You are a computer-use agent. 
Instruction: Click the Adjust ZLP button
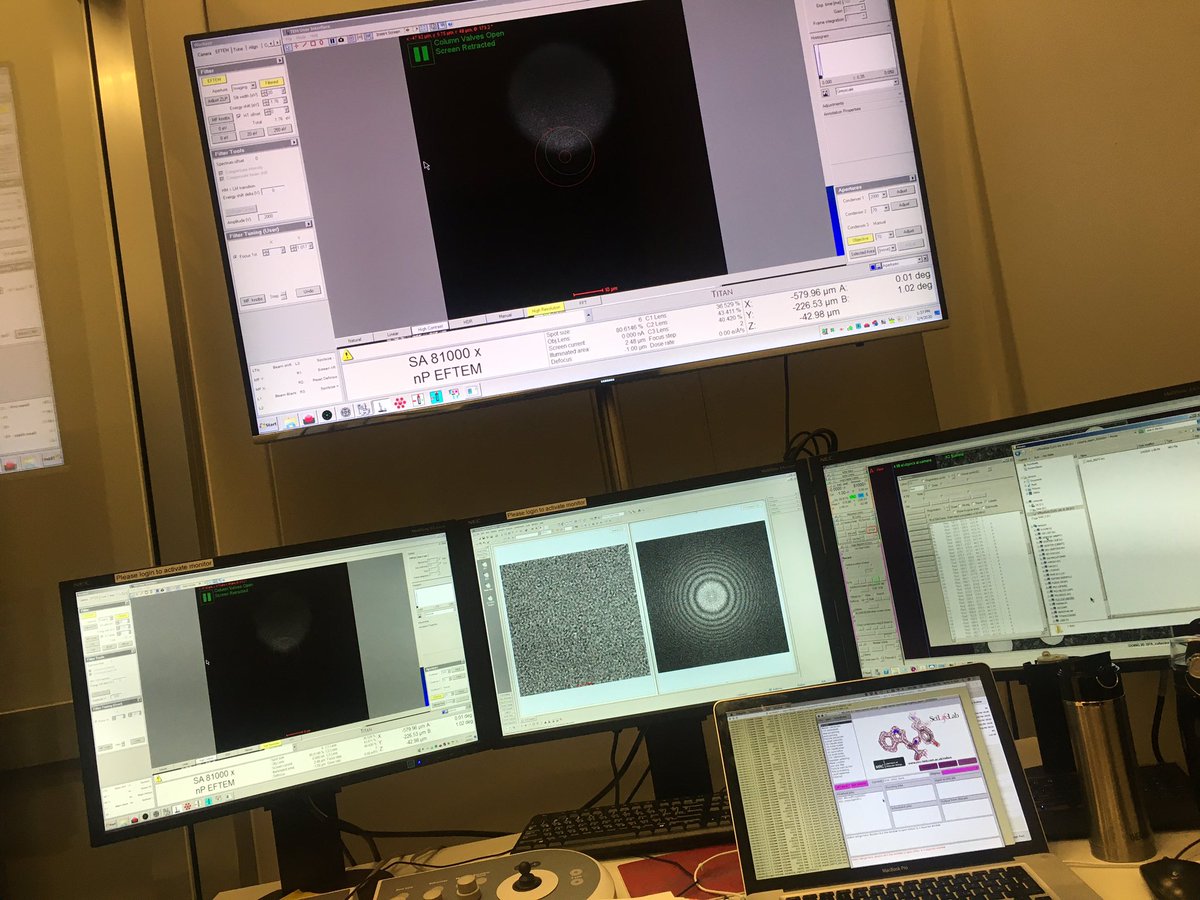pyautogui.click(x=218, y=101)
